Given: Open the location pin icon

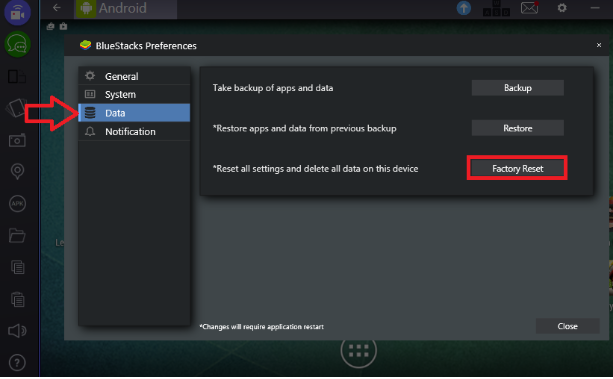Looking at the screenshot, I should [x=17, y=171].
